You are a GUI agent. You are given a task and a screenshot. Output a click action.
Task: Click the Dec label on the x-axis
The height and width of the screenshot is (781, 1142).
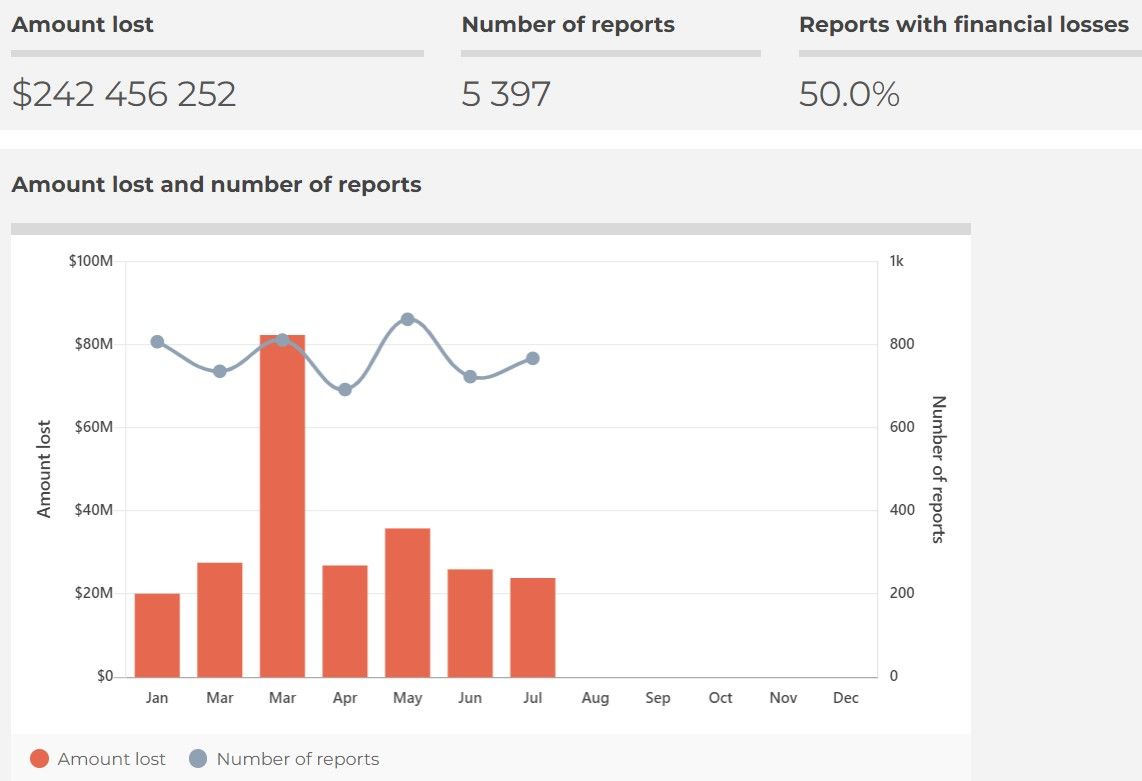846,698
